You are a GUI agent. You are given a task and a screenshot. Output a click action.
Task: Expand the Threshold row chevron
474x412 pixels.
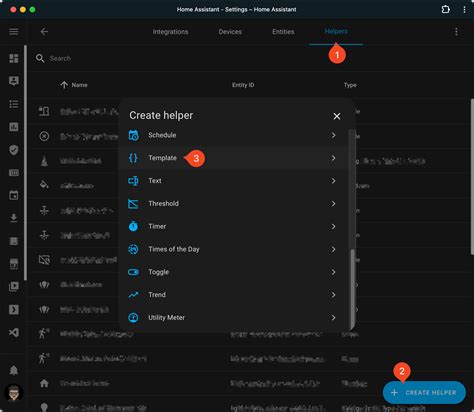click(x=333, y=204)
